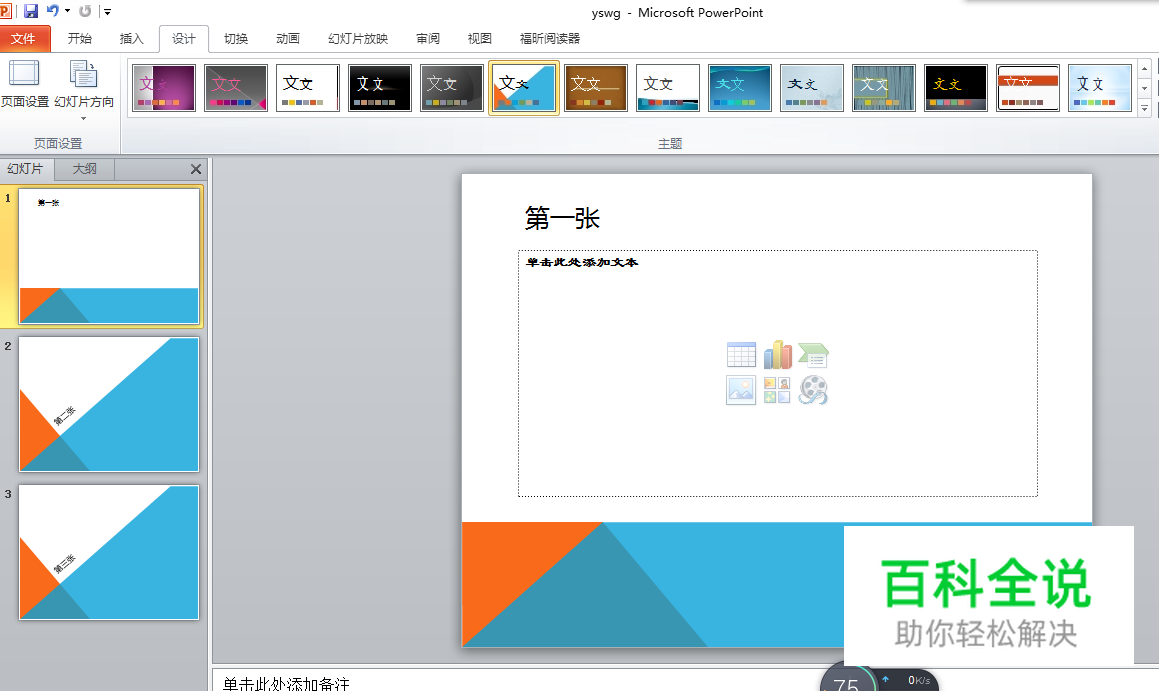Open Customize Quick Access Toolbar dropdown
This screenshot has height=691, width=1159.
click(107, 12)
